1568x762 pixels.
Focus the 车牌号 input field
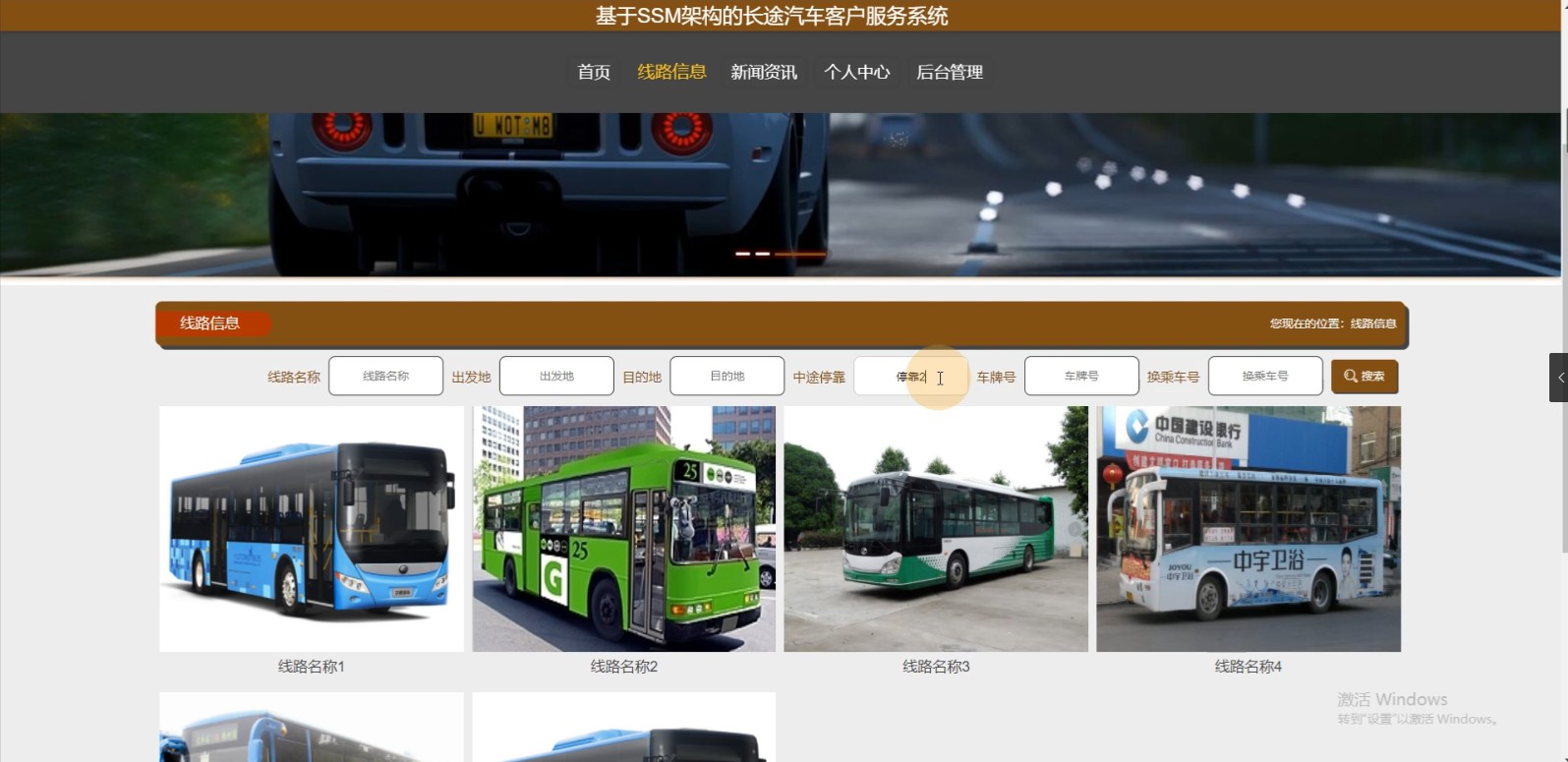1081,376
